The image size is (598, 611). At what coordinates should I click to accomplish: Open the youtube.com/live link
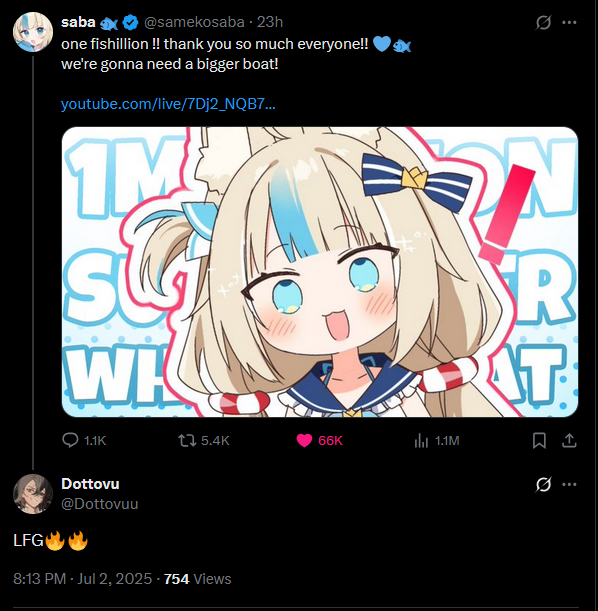click(168, 104)
